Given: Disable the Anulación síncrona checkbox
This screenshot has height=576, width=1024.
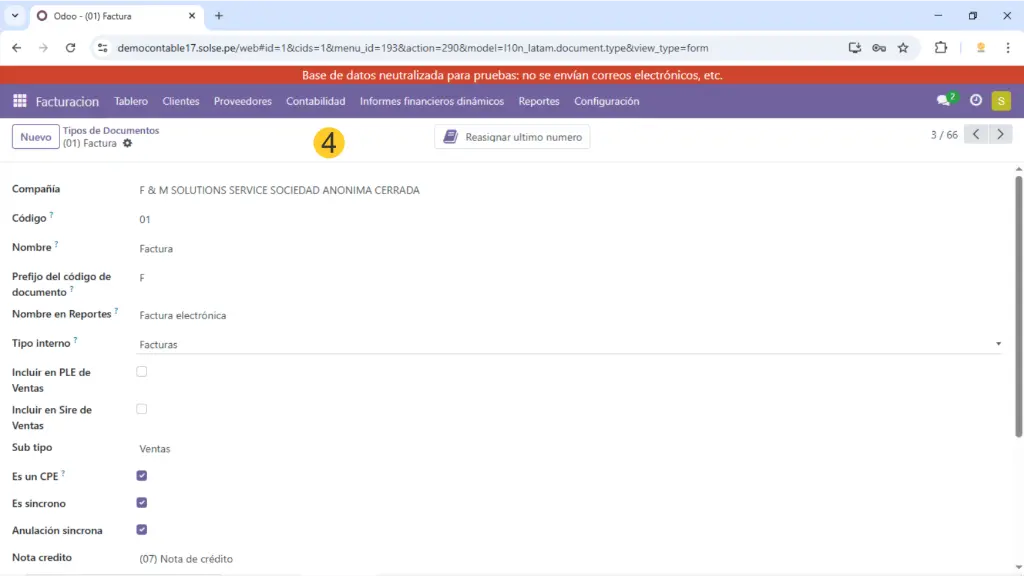Looking at the screenshot, I should click(x=141, y=530).
